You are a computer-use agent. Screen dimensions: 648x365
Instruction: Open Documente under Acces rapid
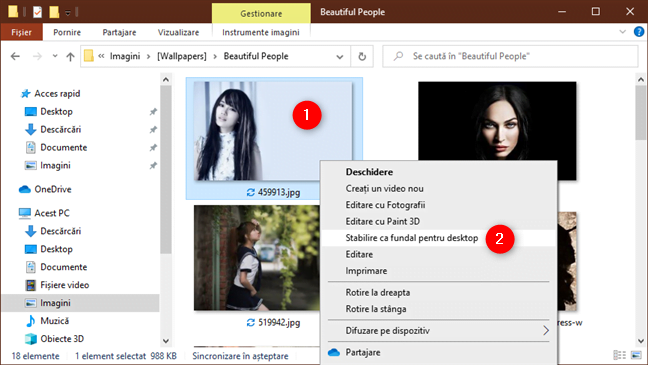tap(64, 148)
